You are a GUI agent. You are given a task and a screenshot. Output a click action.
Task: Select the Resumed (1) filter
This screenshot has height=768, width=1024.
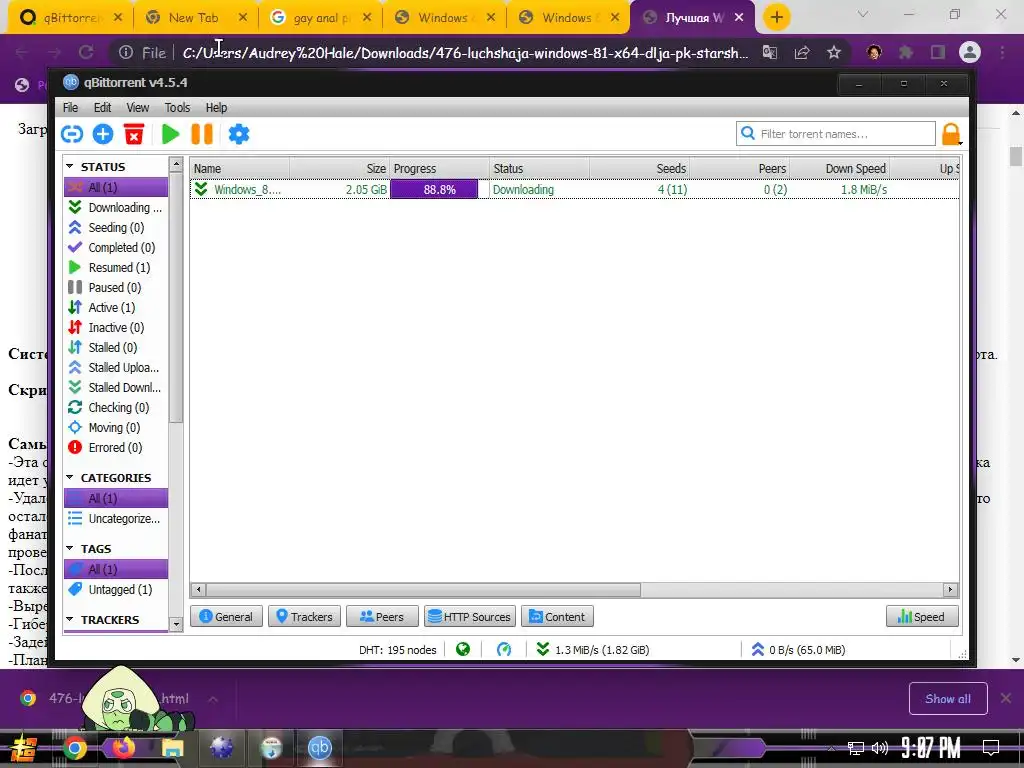pos(116,268)
